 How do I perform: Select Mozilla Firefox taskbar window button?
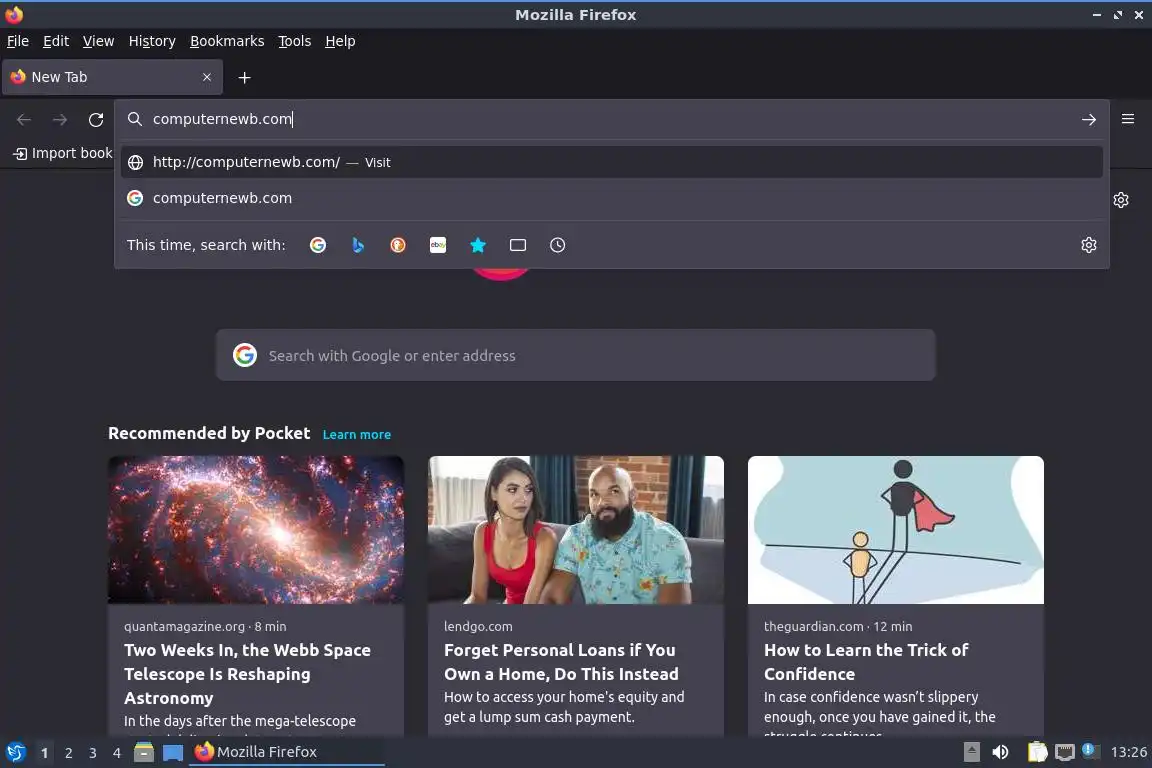[287, 752]
